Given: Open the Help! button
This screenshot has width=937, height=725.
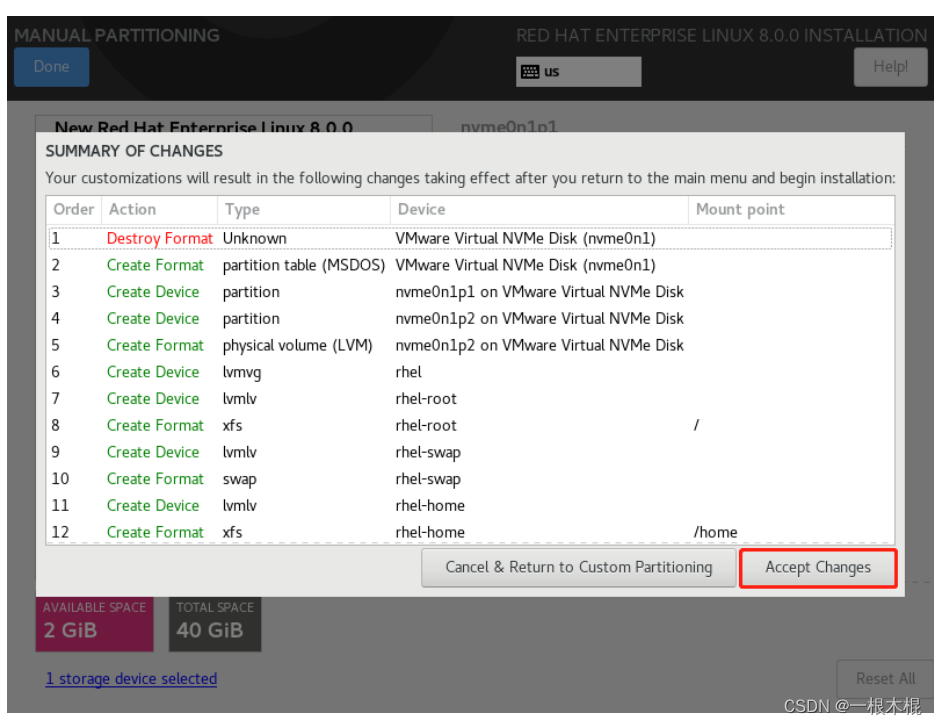Looking at the screenshot, I should point(890,66).
